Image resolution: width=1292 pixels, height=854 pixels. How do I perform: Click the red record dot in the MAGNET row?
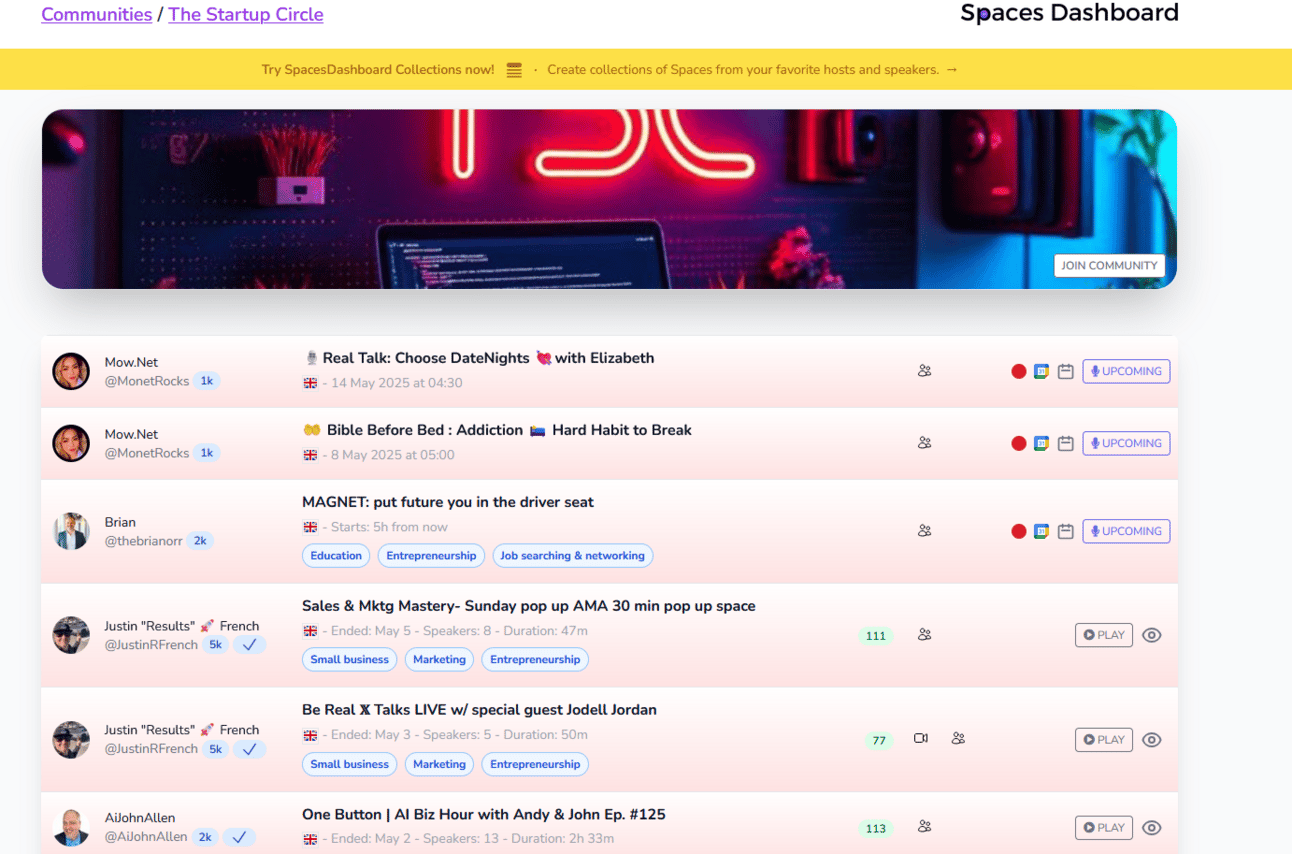point(1018,531)
